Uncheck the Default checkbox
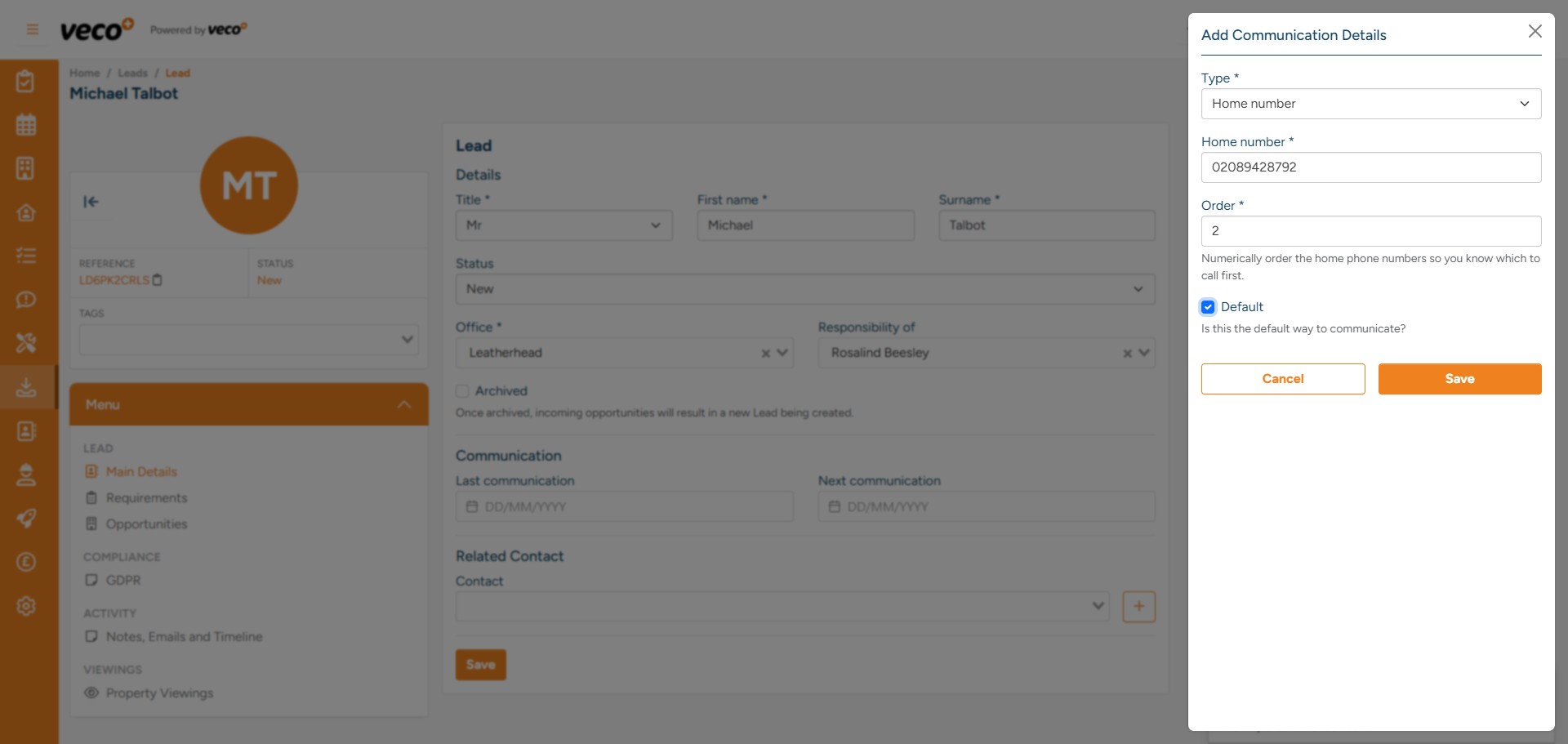Viewport: 1568px width, 744px height. point(1208,307)
